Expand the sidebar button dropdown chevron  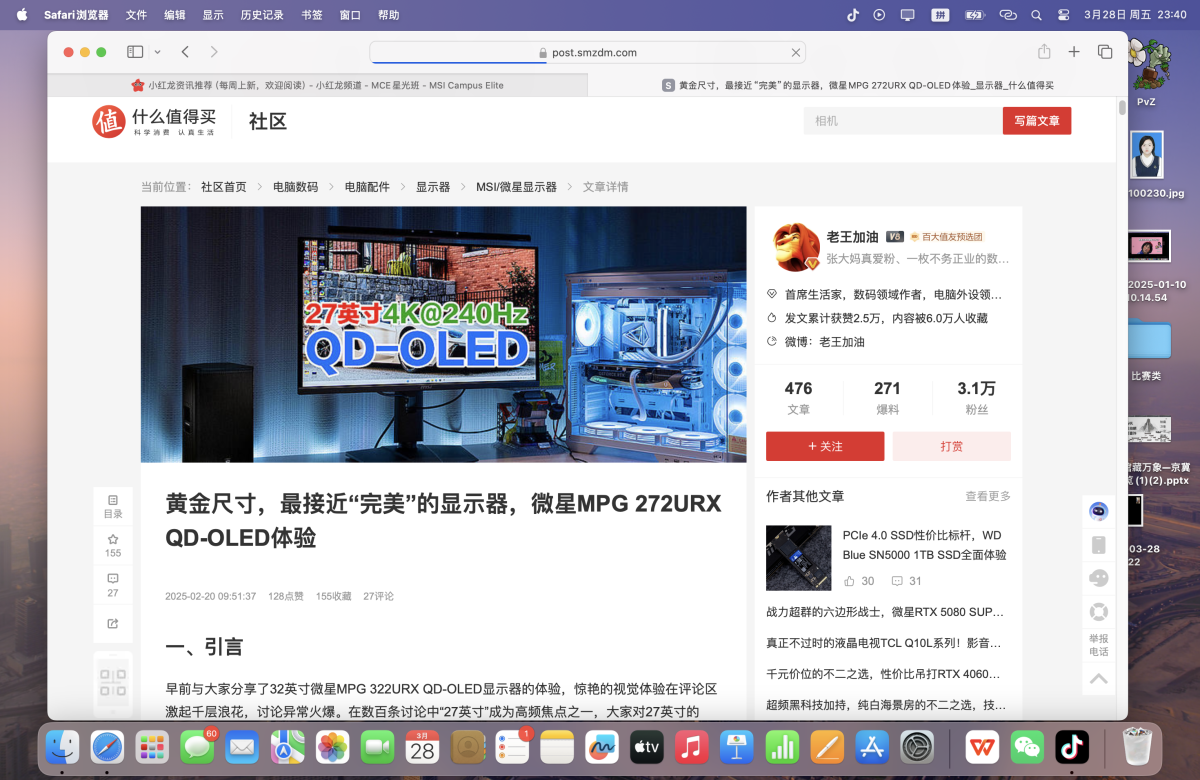tap(158, 52)
